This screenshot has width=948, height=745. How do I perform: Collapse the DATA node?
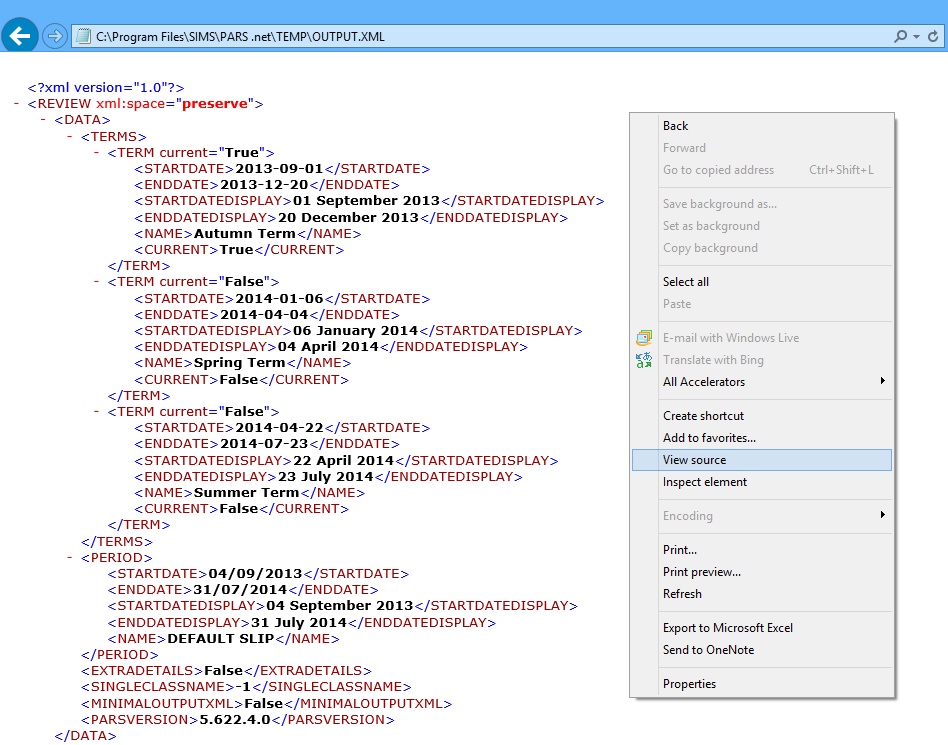click(43, 119)
